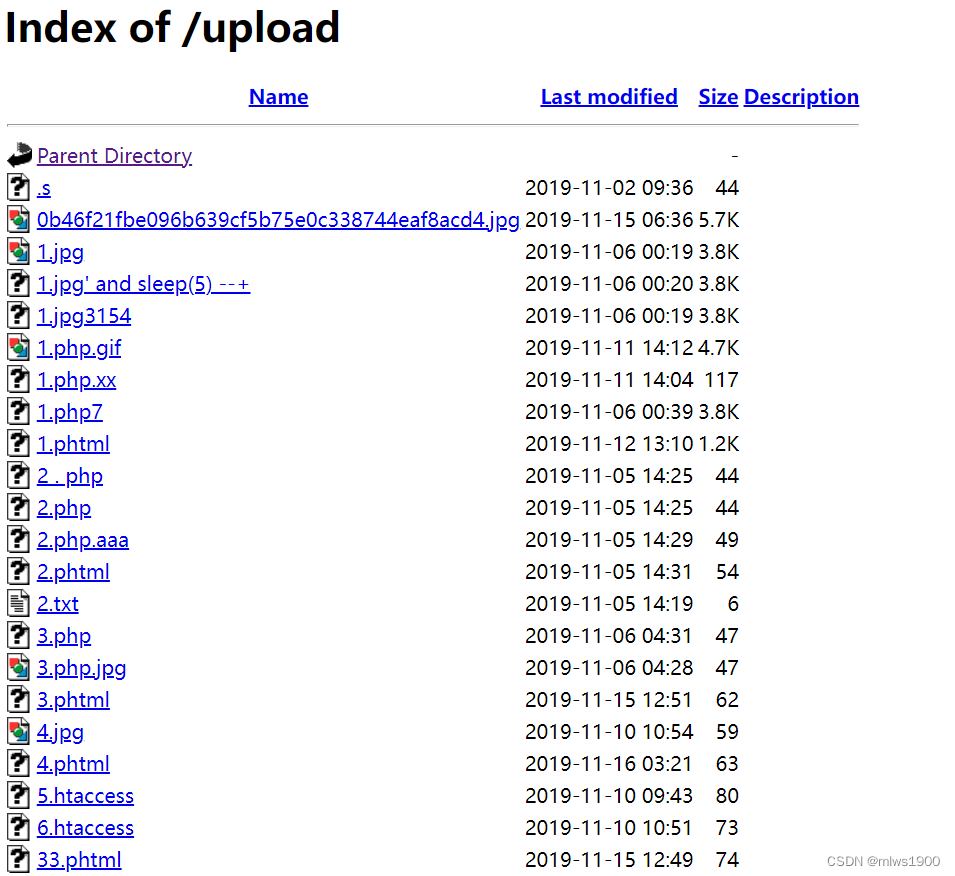Open the 4.jpg file link
This screenshot has height=876, width=955.
(60, 732)
